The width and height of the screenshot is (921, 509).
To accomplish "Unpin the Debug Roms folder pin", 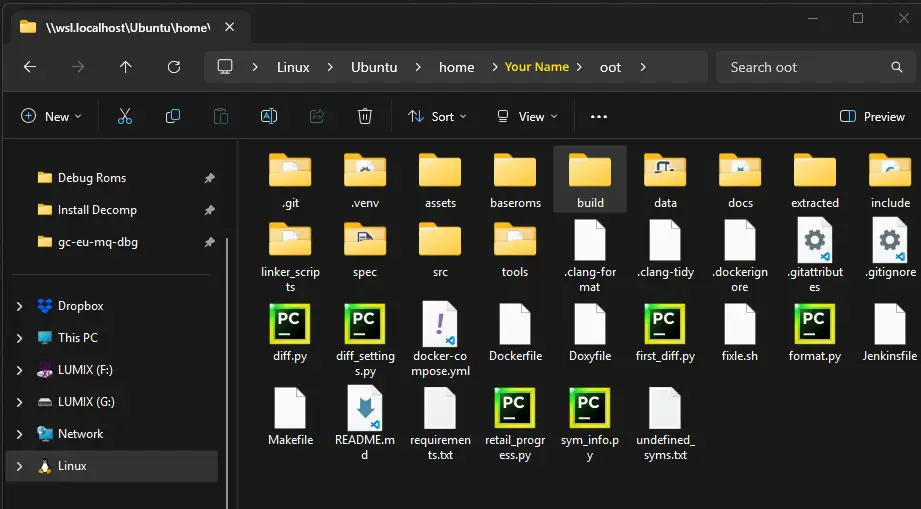I will (209, 178).
